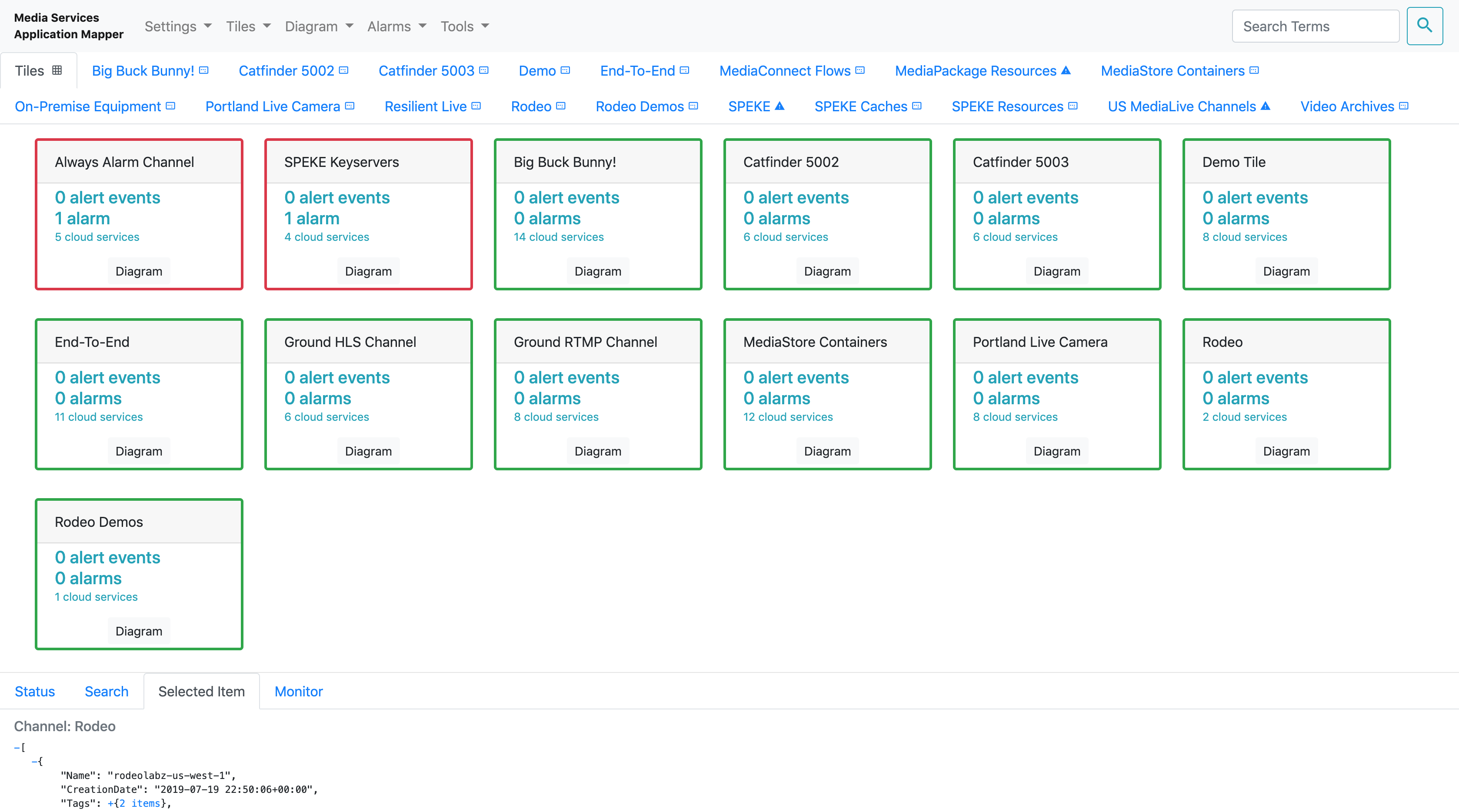Open the Catfinder 5002 diagram tab
The height and width of the screenshot is (812, 1459).
[286, 71]
